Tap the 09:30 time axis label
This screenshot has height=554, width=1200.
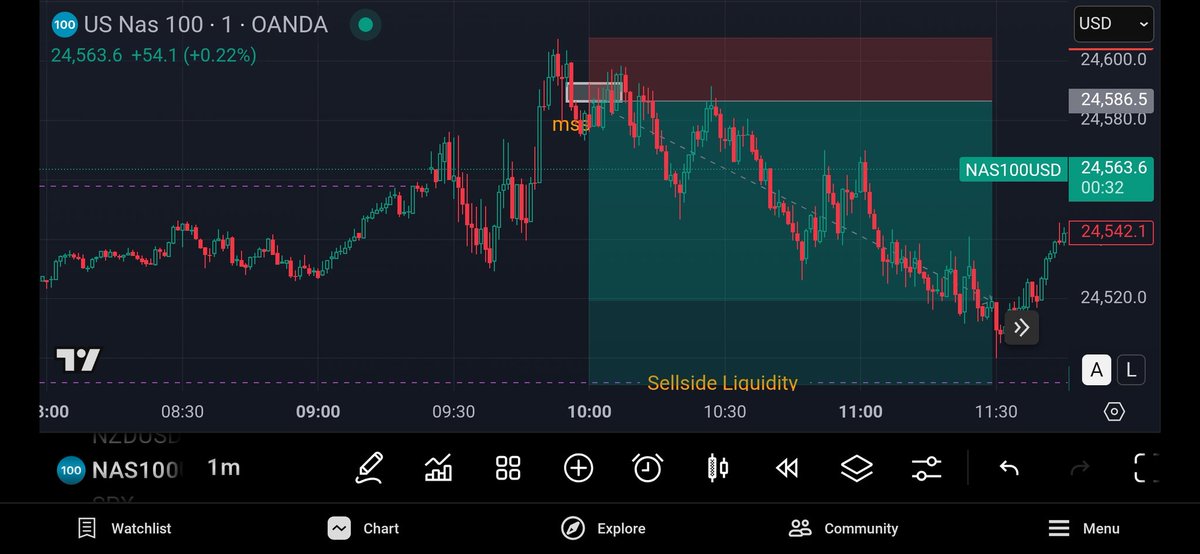click(x=453, y=412)
